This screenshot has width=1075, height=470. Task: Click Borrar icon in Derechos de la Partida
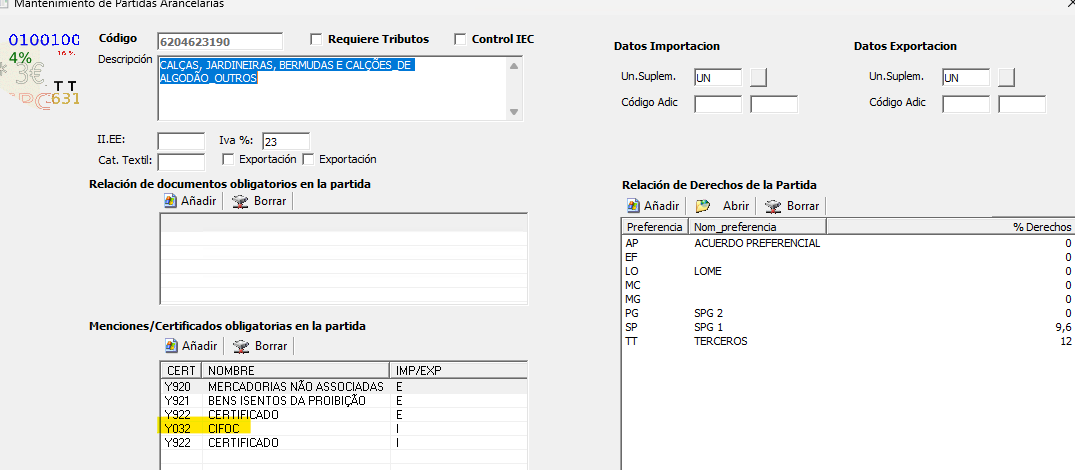pyautogui.click(x=773, y=206)
